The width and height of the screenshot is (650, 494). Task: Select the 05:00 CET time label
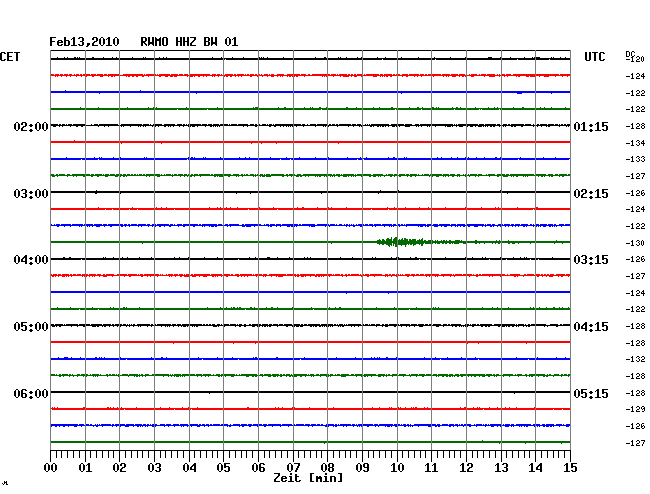31,327
